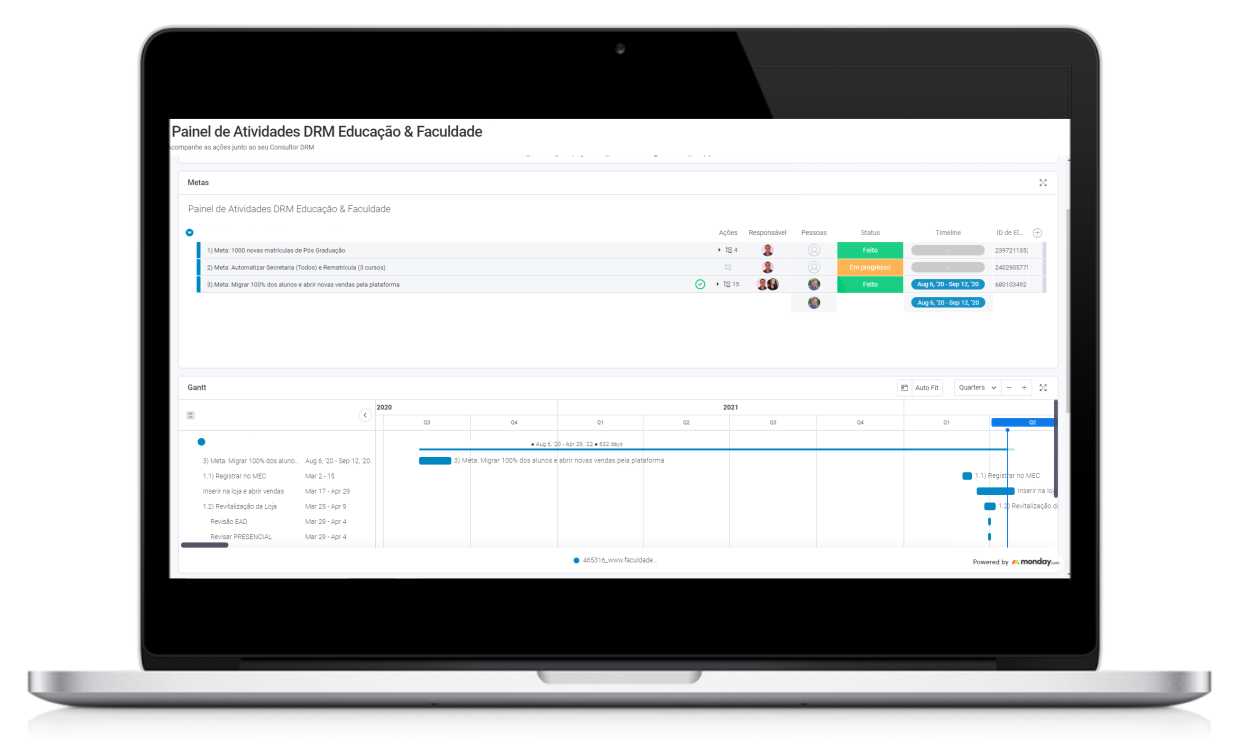
Task: Select Gantt row 'Inserir na loja e abrir vendas'
Action: [x=243, y=491]
